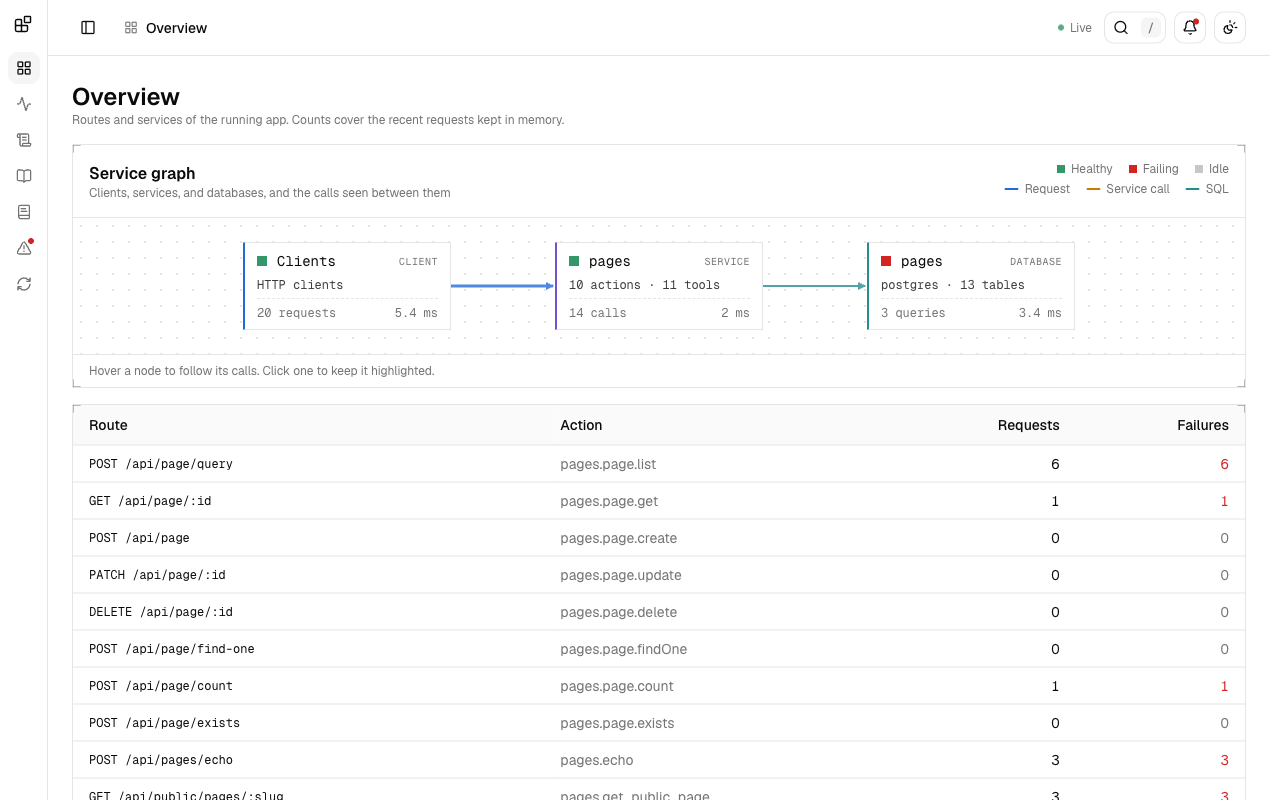Click the pages.page.get action
The height and width of the screenshot is (800, 1280).
tap(609, 501)
